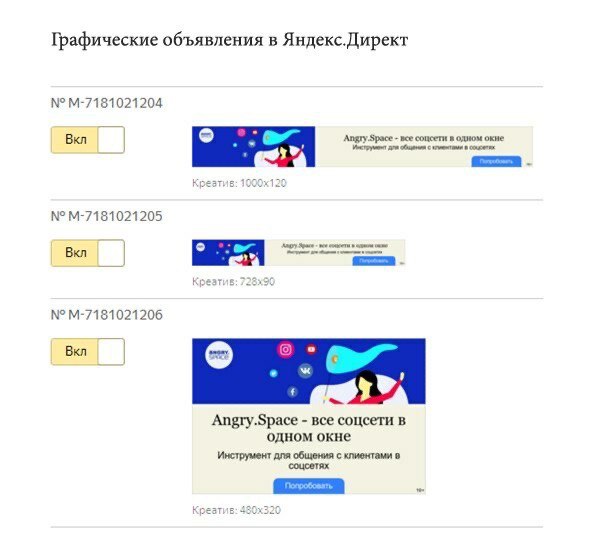Click the Angry Space logo in the 1000x120 banner
The width and height of the screenshot is (607, 544).
[206, 136]
